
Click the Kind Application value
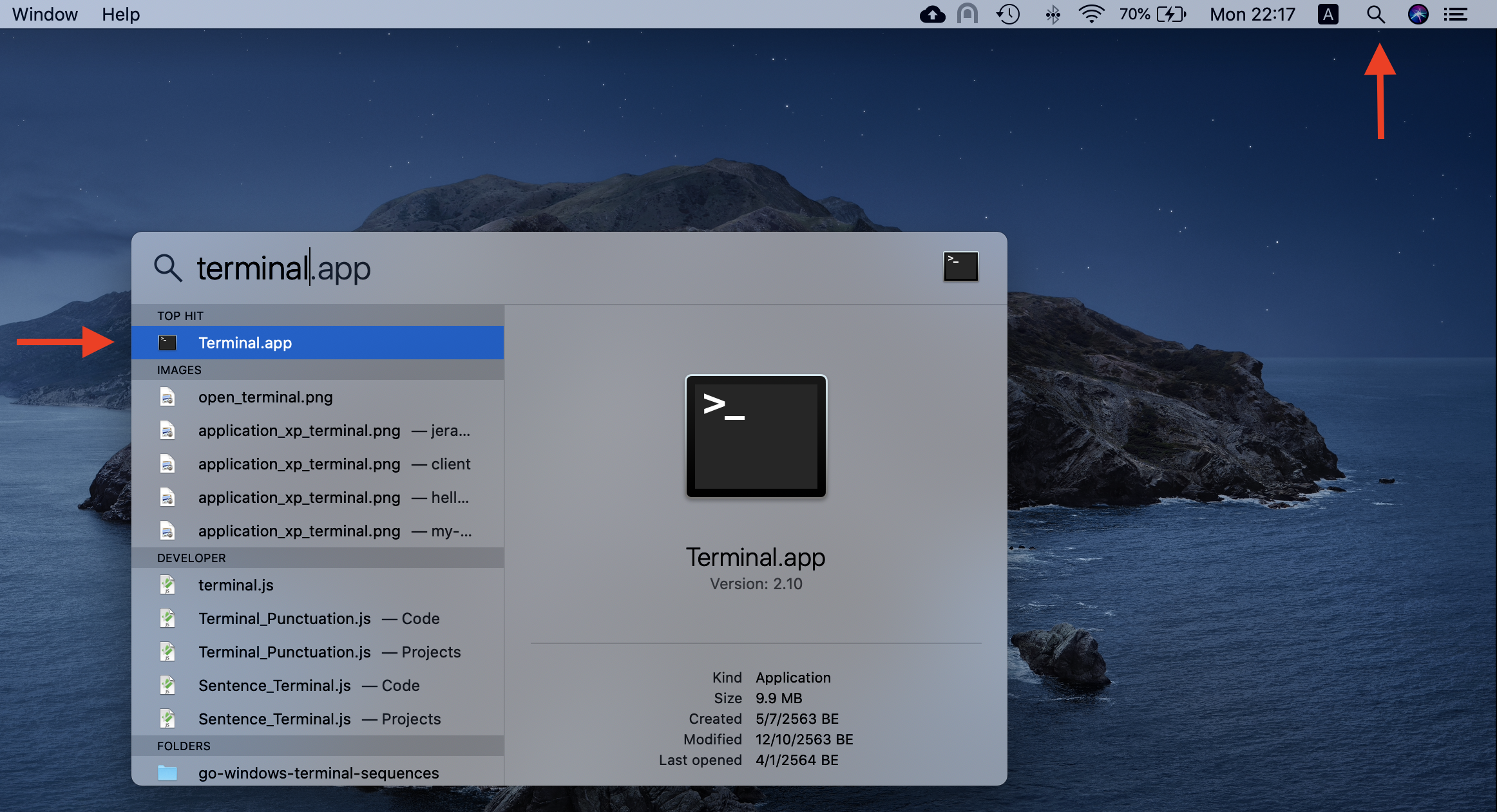(x=793, y=677)
